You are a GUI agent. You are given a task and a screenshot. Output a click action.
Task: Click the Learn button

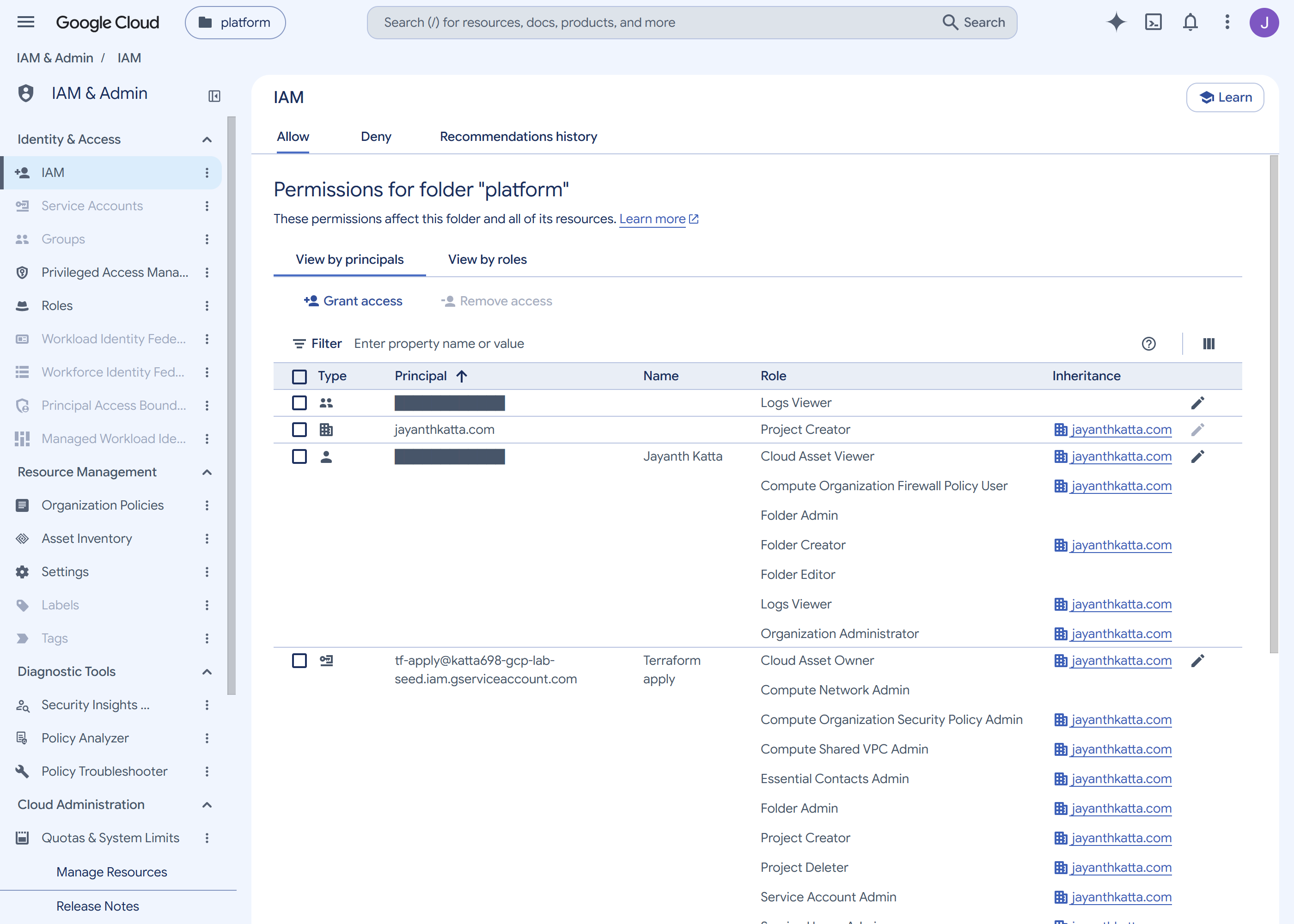click(x=1225, y=97)
